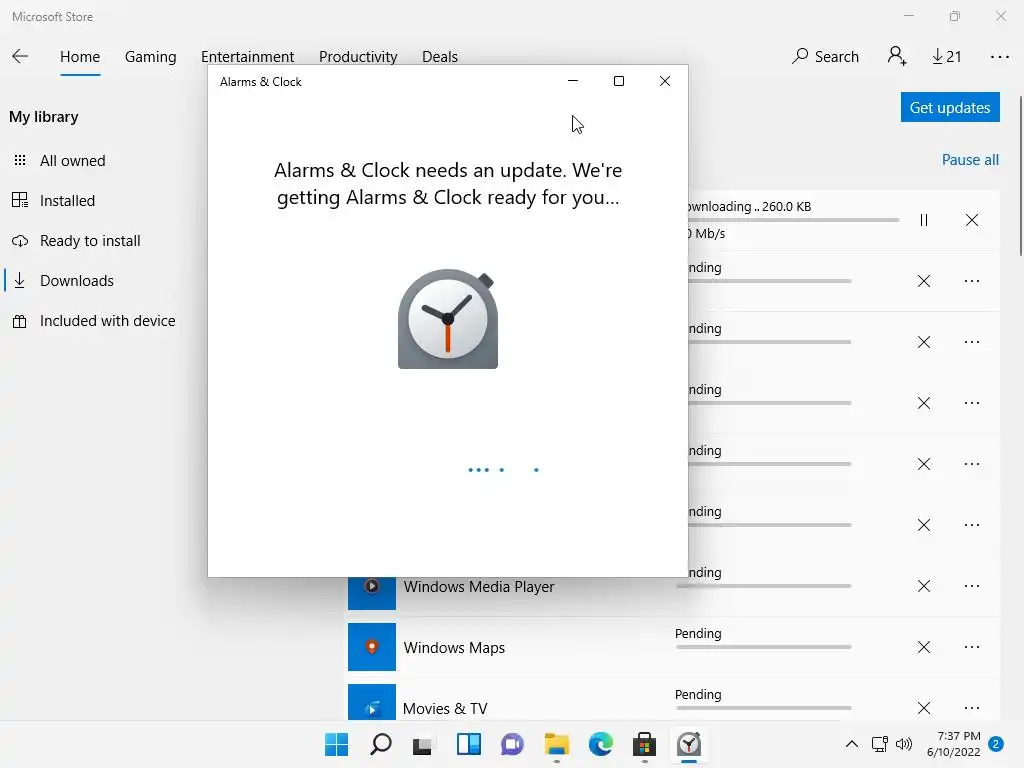Click the Pause all link
1024x768 pixels.
tap(970, 160)
